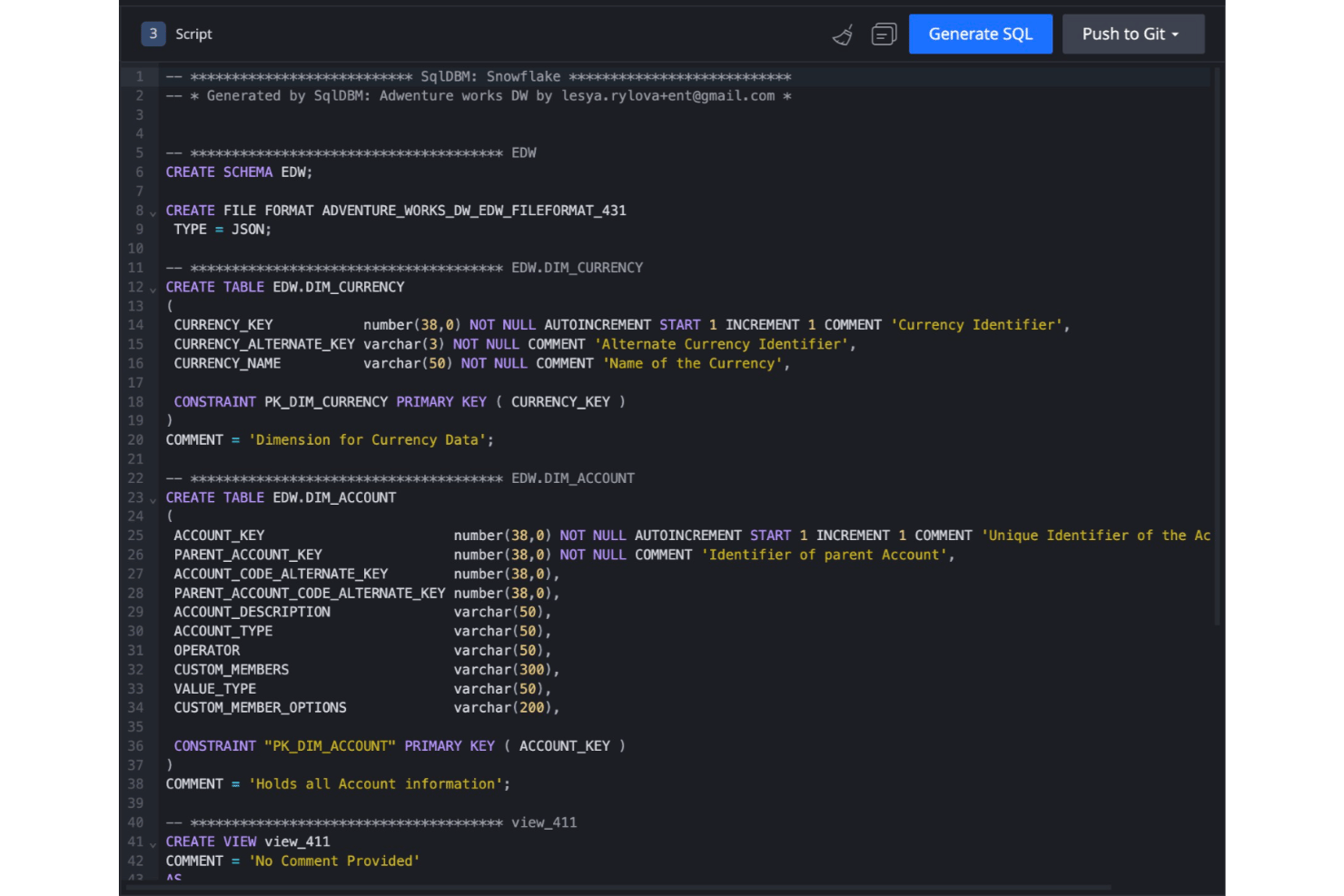The width and height of the screenshot is (1344, 896).
Task: Click the PARENT_ACCOUNT_KEY column name
Action: [248, 555]
